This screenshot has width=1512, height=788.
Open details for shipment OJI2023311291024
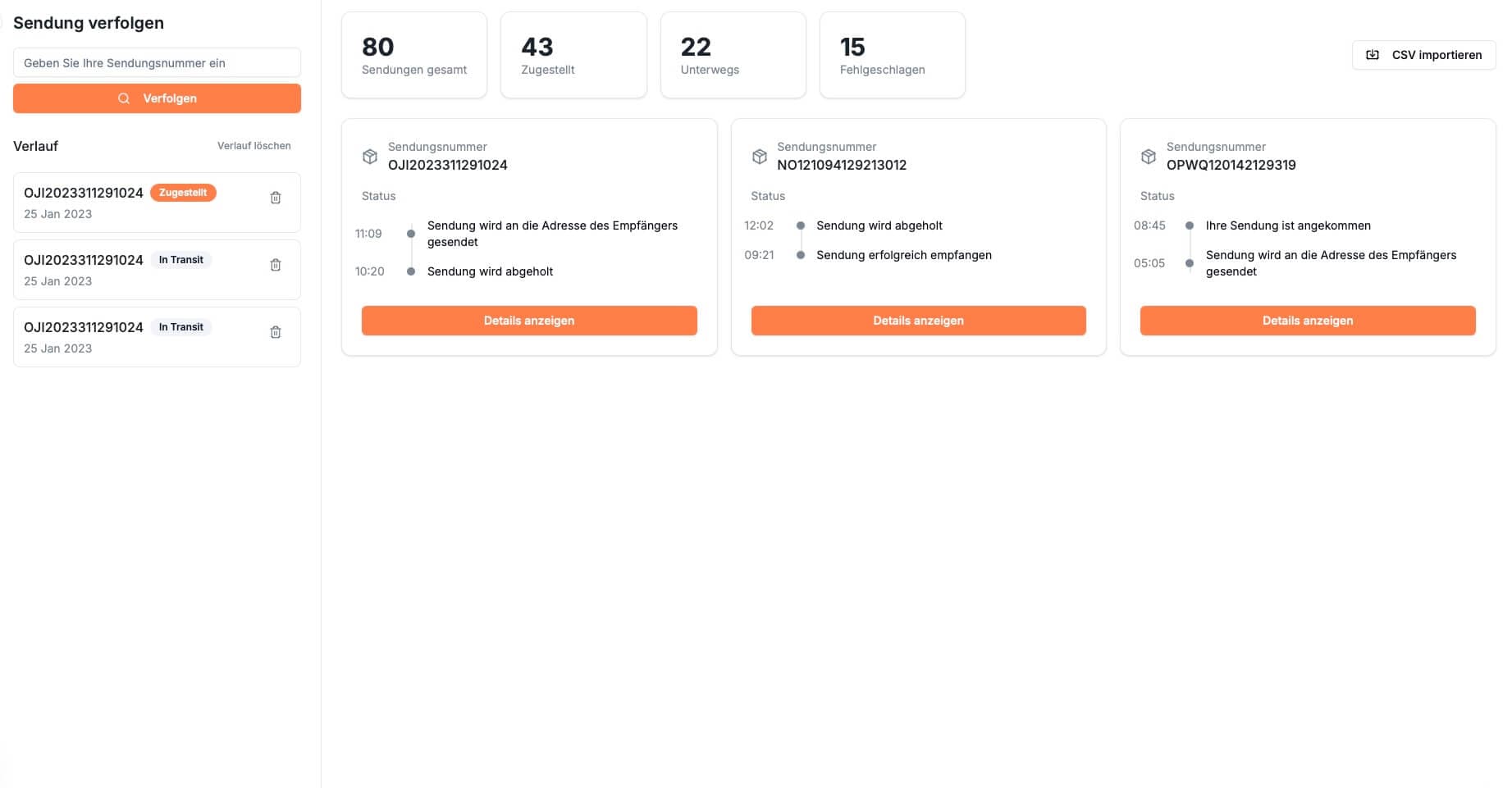point(529,321)
